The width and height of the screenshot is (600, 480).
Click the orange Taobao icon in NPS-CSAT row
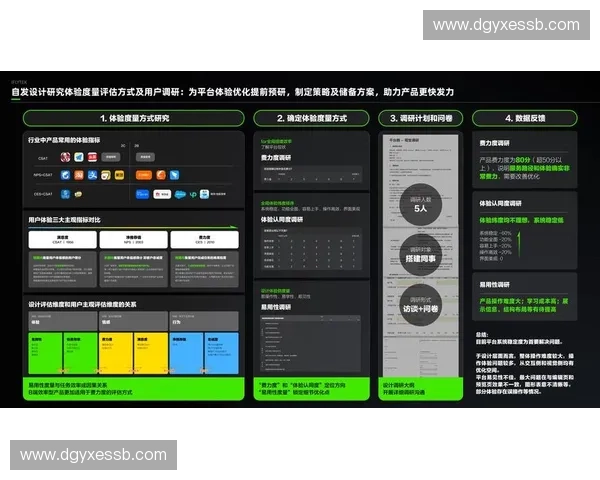tap(78, 174)
